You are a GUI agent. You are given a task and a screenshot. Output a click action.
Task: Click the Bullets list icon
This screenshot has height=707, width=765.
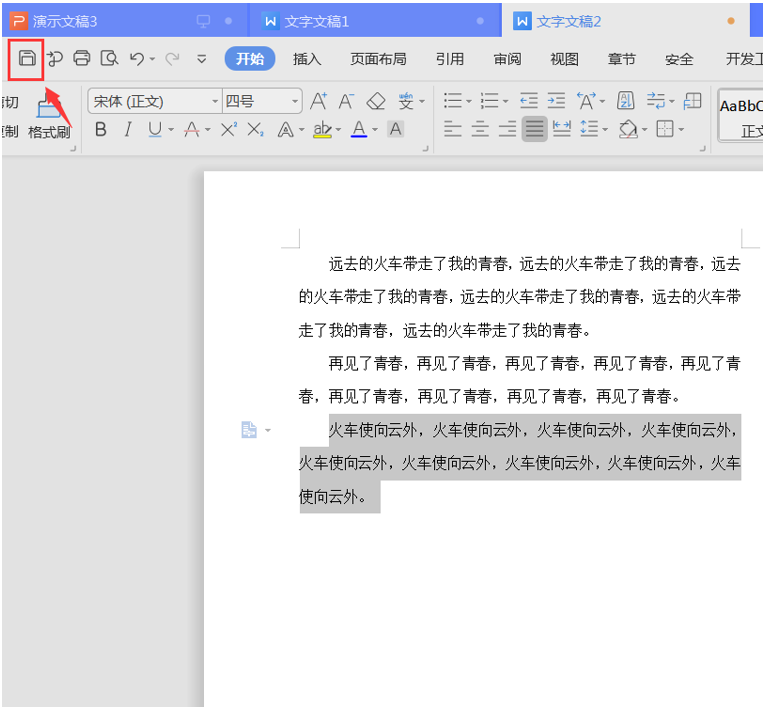tap(453, 101)
